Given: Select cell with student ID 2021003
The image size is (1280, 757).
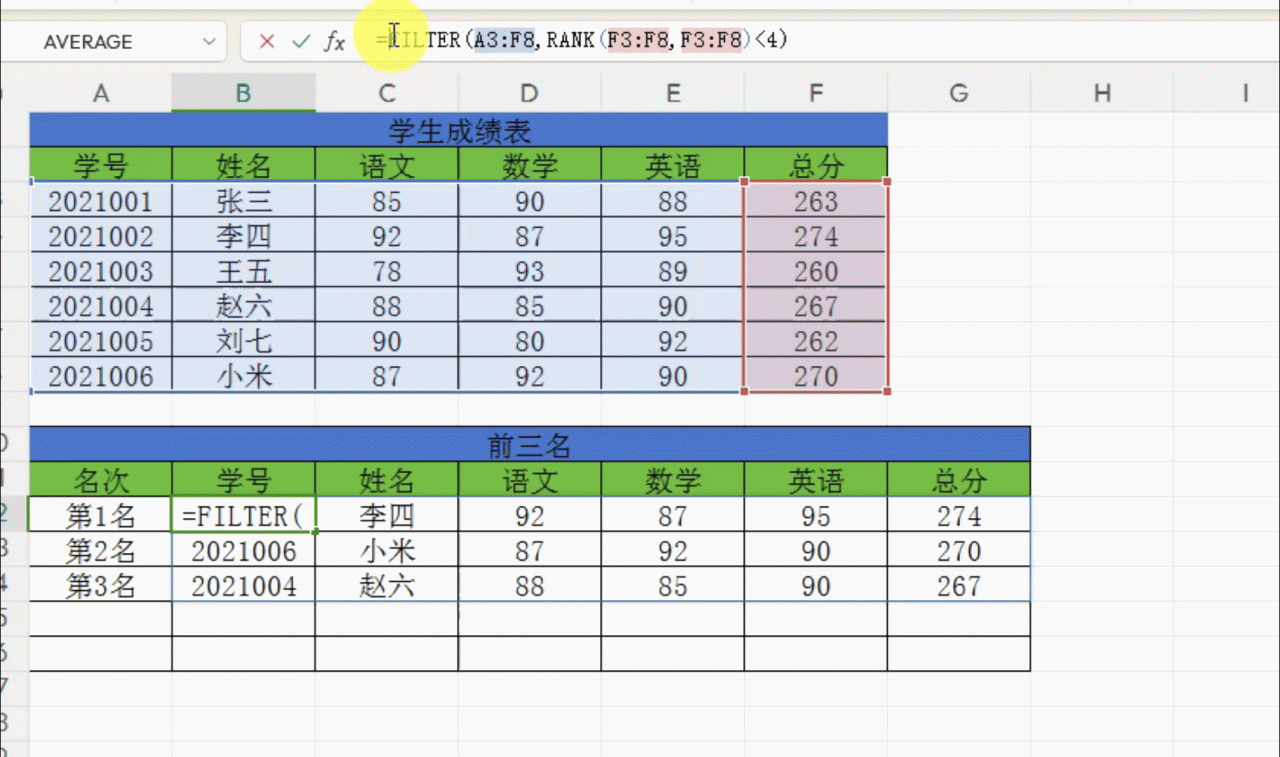Looking at the screenshot, I should pyautogui.click(x=101, y=271).
